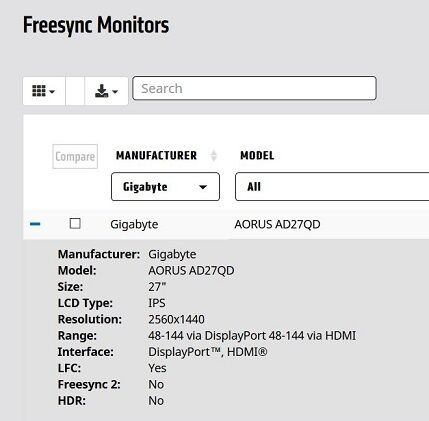Click the Freesync Monitors page heading
Screen dimensions: 429x421
pos(96,26)
